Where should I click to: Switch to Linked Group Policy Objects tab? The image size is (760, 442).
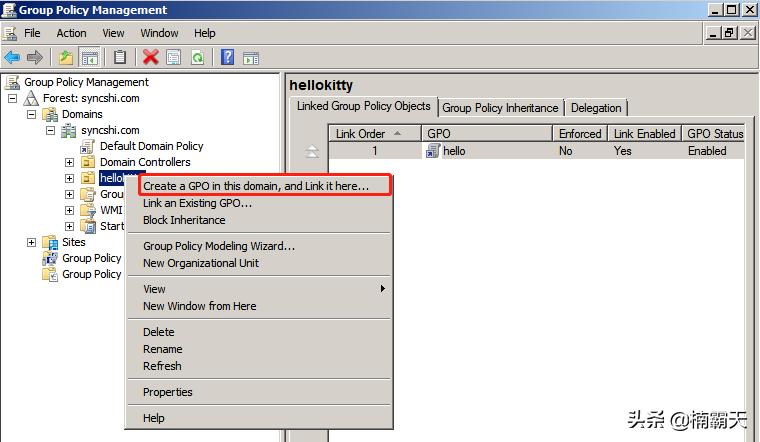pyautogui.click(x=364, y=106)
